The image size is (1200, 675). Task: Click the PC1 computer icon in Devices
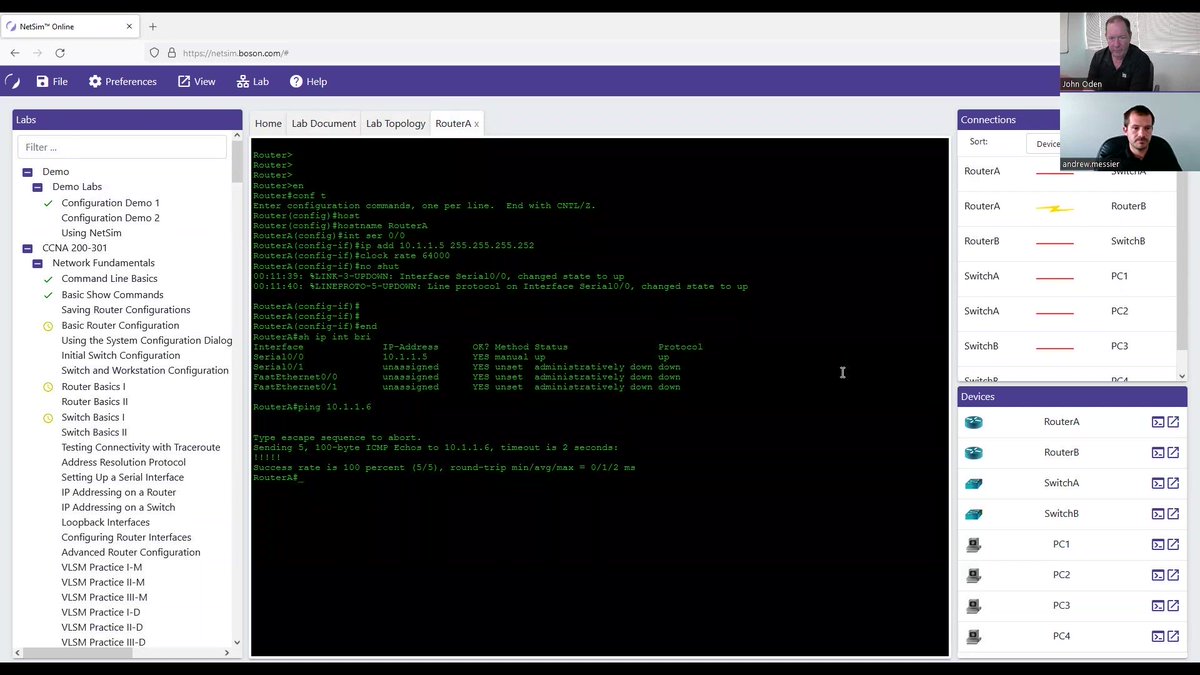tap(973, 545)
